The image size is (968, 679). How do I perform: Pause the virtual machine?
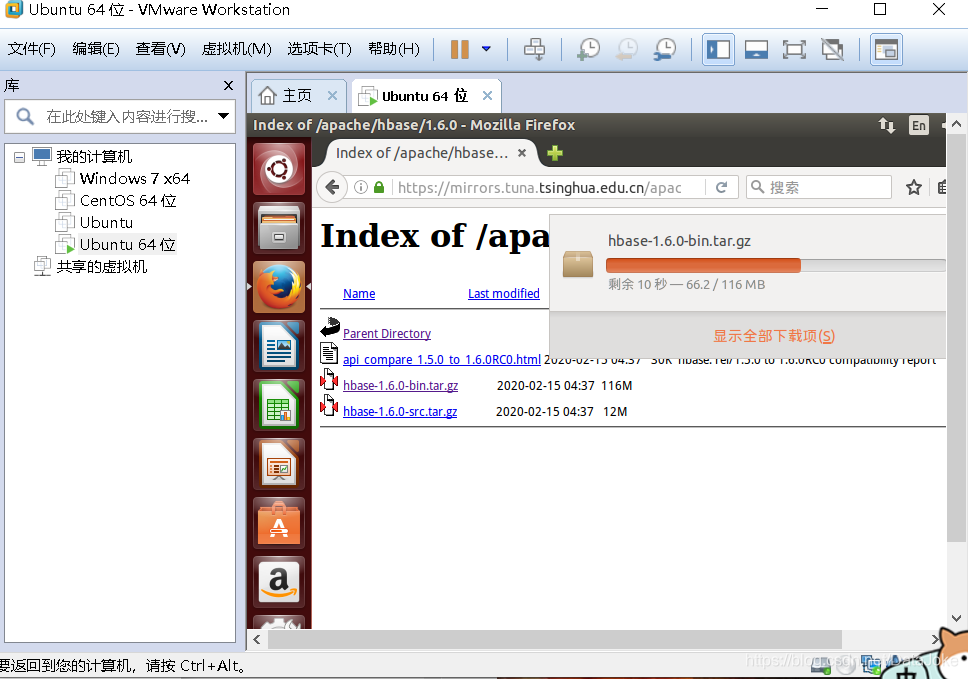[x=459, y=49]
